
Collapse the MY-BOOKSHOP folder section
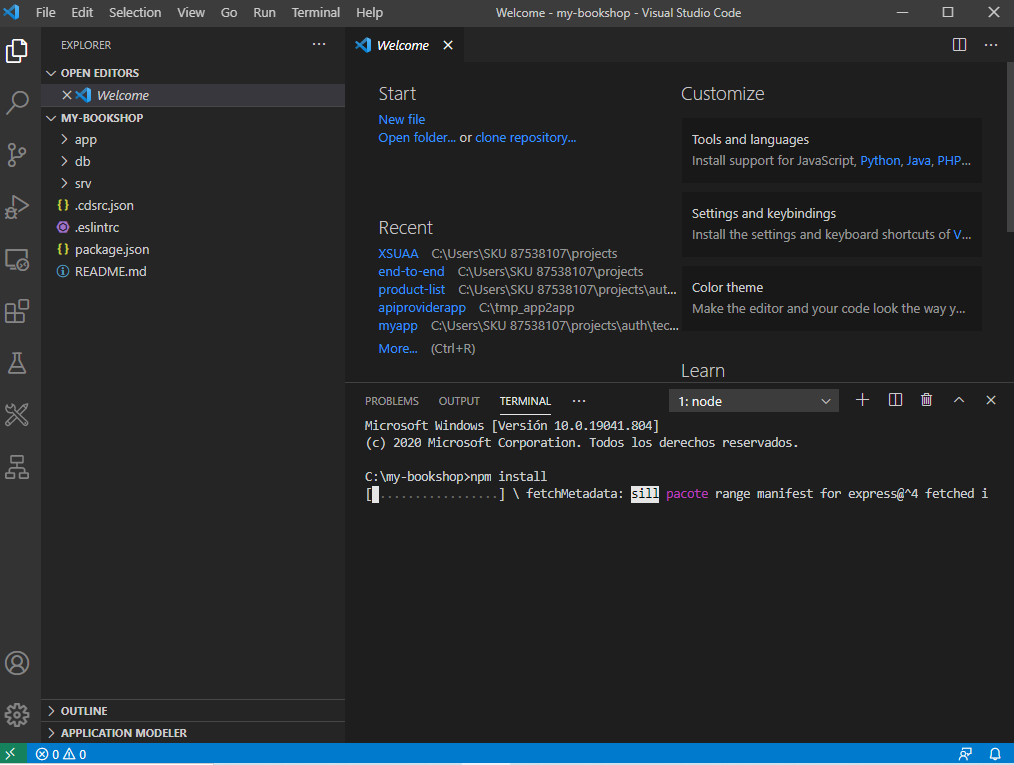pos(101,118)
